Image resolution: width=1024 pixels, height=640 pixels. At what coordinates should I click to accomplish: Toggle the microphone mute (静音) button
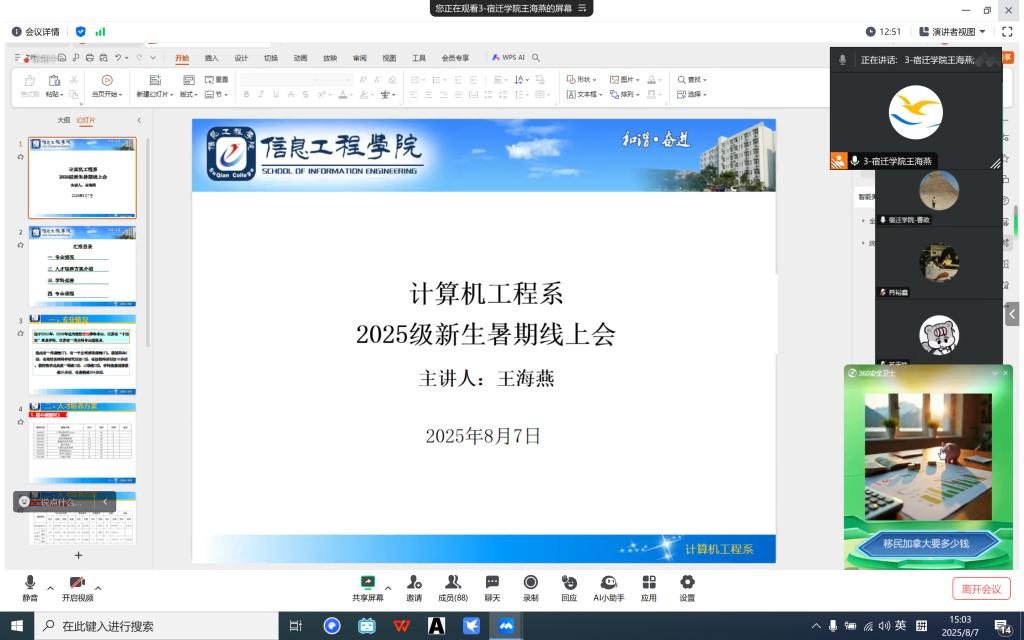[x=30, y=587]
